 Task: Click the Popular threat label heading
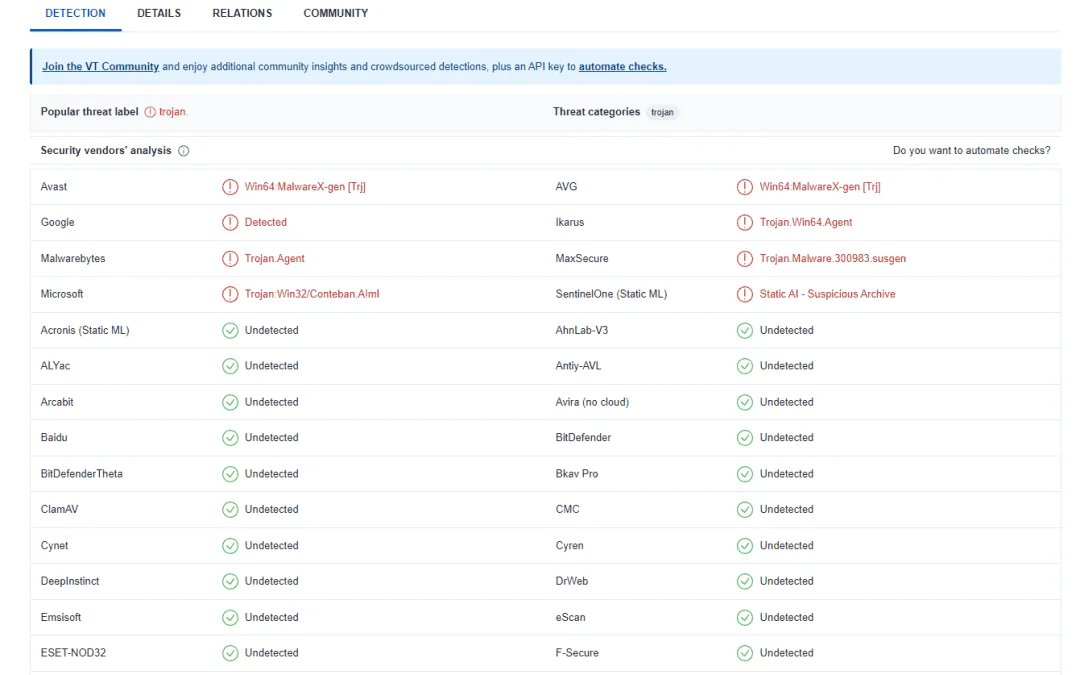90,112
